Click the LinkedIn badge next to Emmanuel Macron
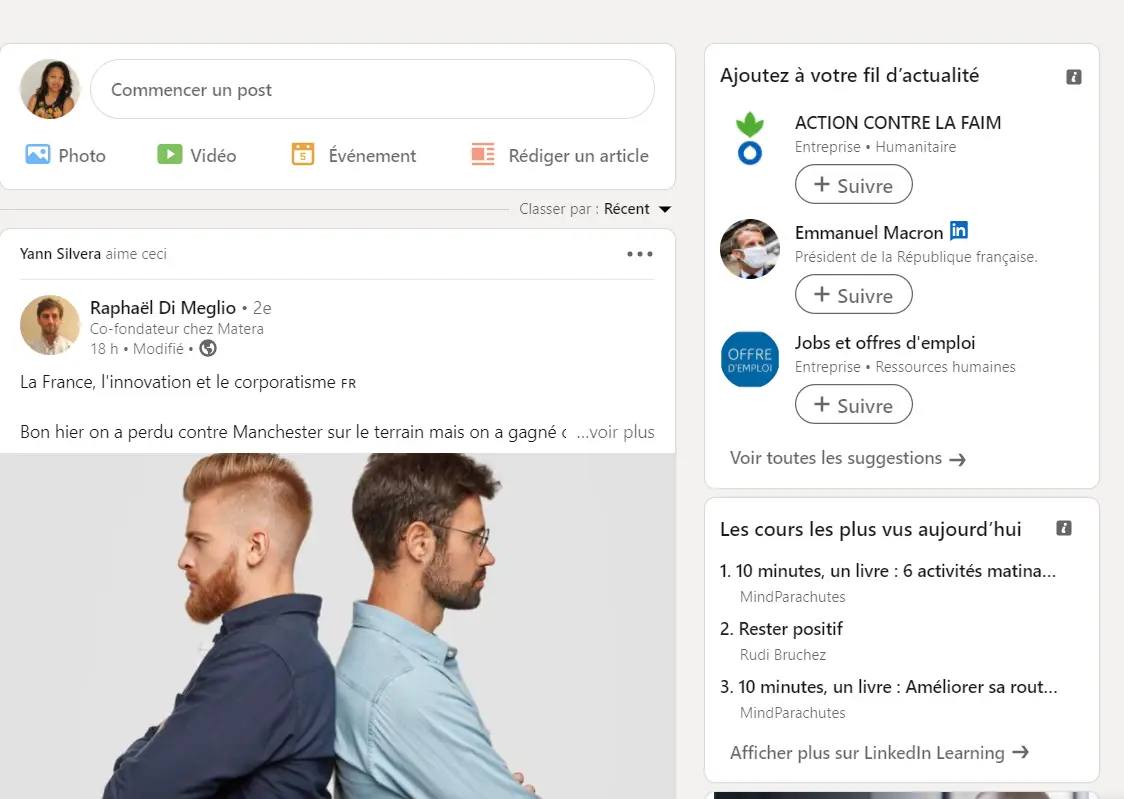The width and height of the screenshot is (1124, 799). (958, 230)
